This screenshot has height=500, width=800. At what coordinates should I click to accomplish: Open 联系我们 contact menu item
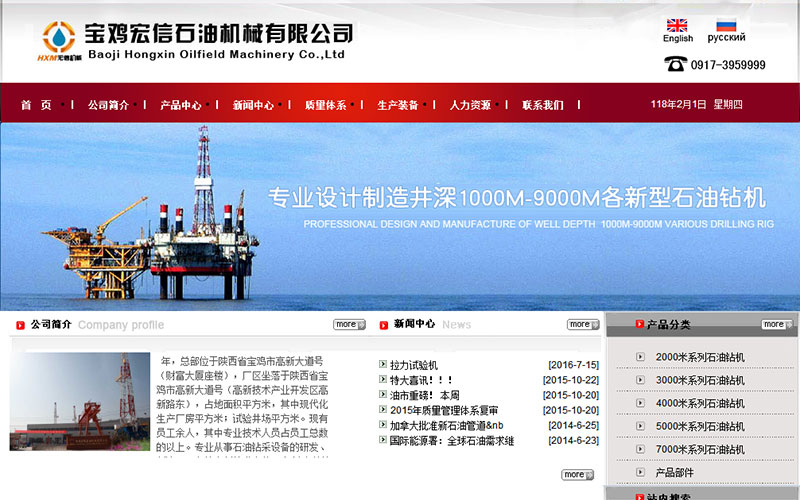pos(543,105)
